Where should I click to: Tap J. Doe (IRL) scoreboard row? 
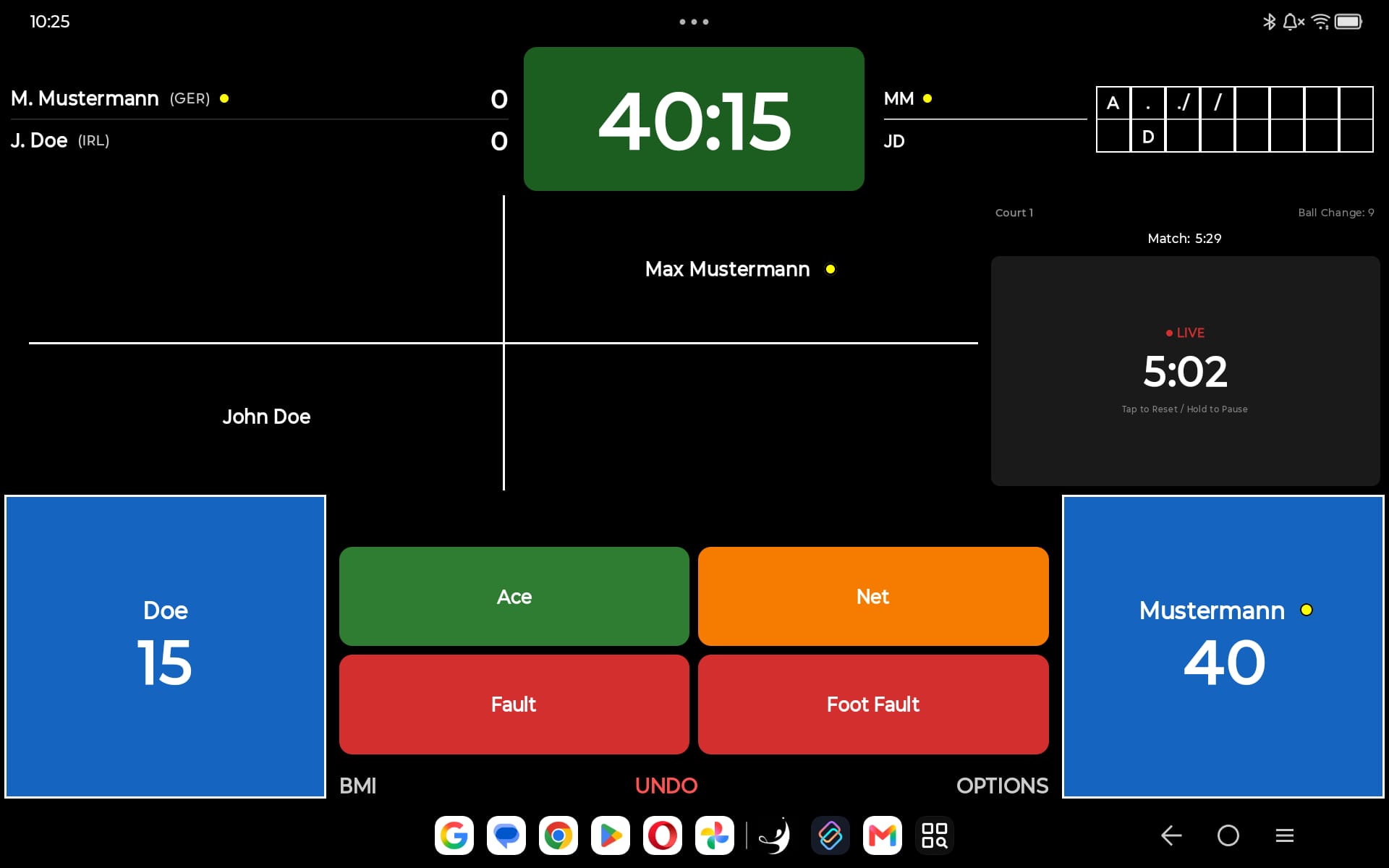pyautogui.click(x=259, y=140)
